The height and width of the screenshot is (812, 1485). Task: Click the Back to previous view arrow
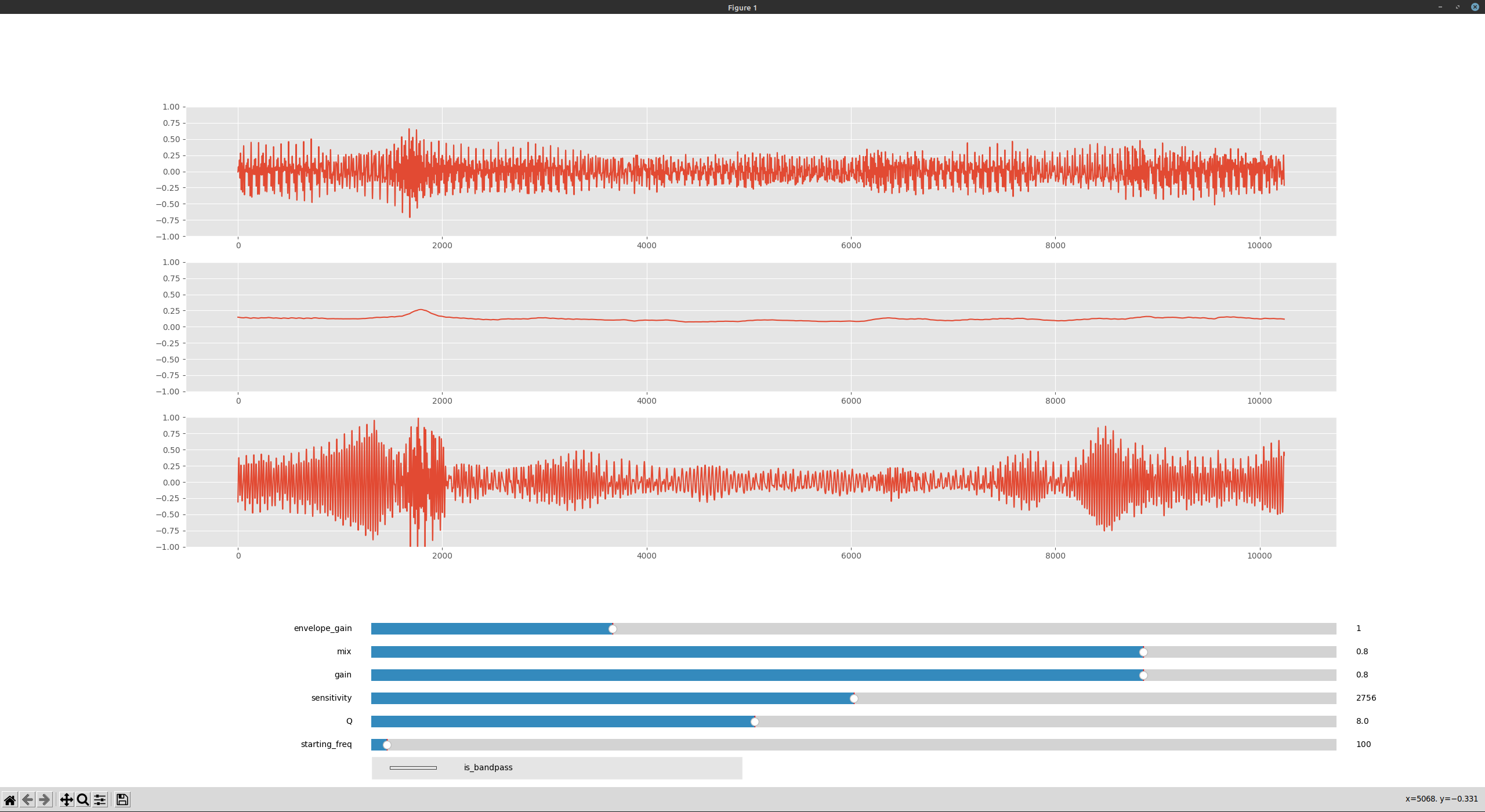pyautogui.click(x=27, y=800)
